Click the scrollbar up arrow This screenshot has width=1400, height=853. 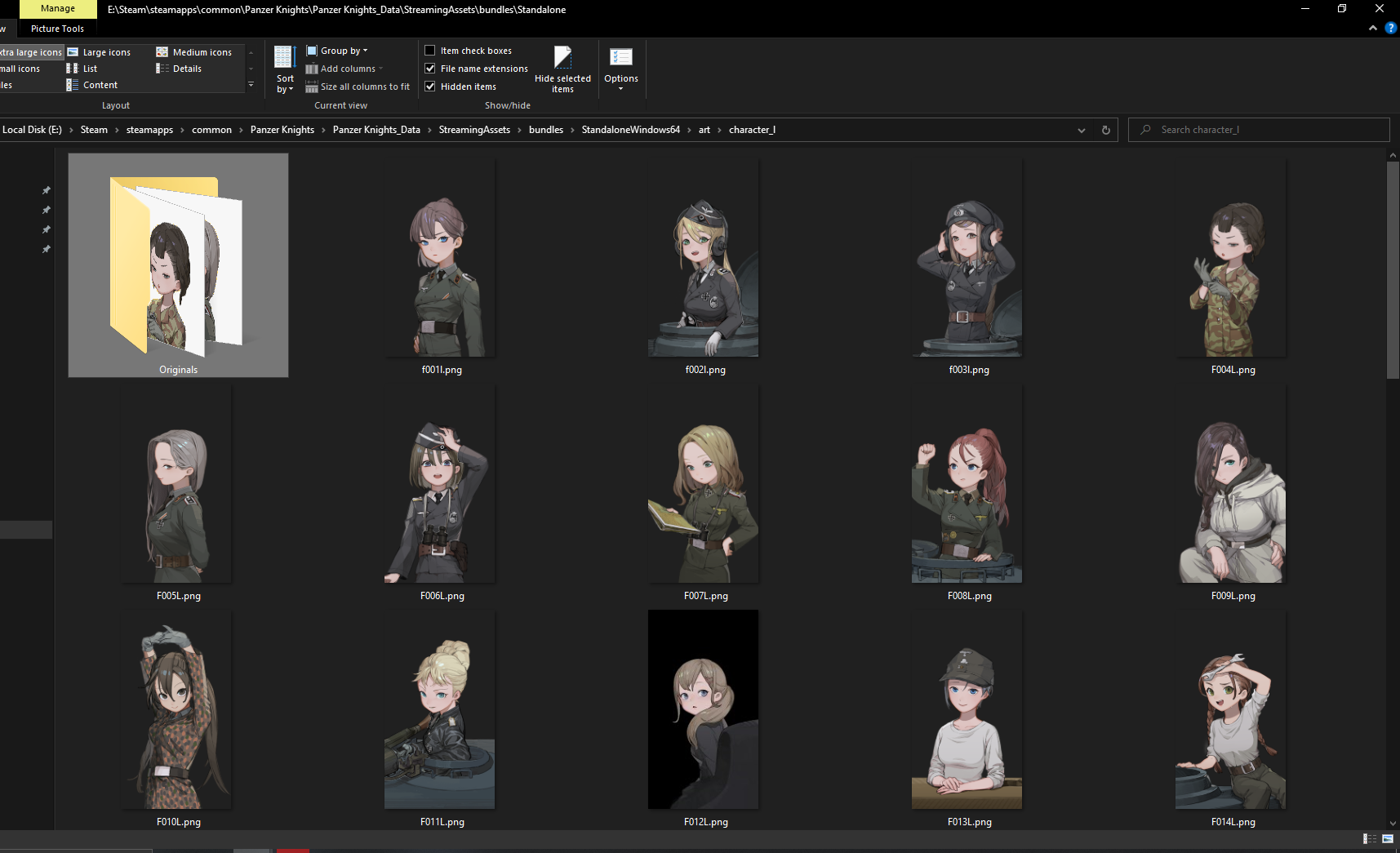pyautogui.click(x=1393, y=155)
